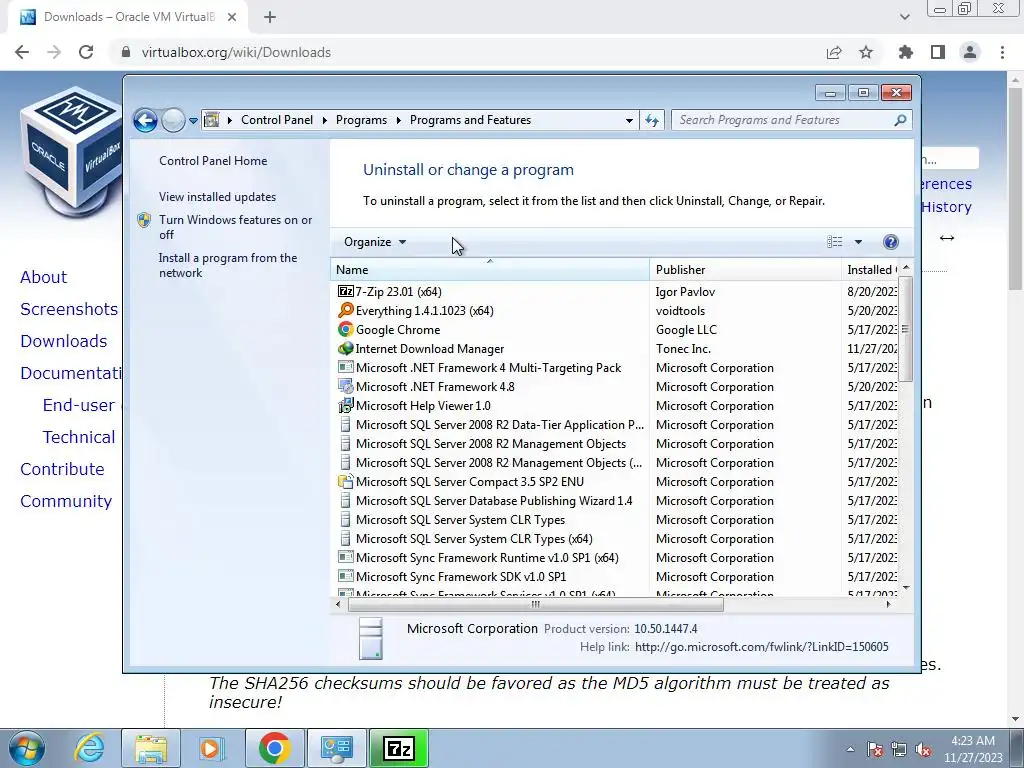This screenshot has height=768, width=1024.
Task: Click the network tray icon
Action: coord(899,749)
